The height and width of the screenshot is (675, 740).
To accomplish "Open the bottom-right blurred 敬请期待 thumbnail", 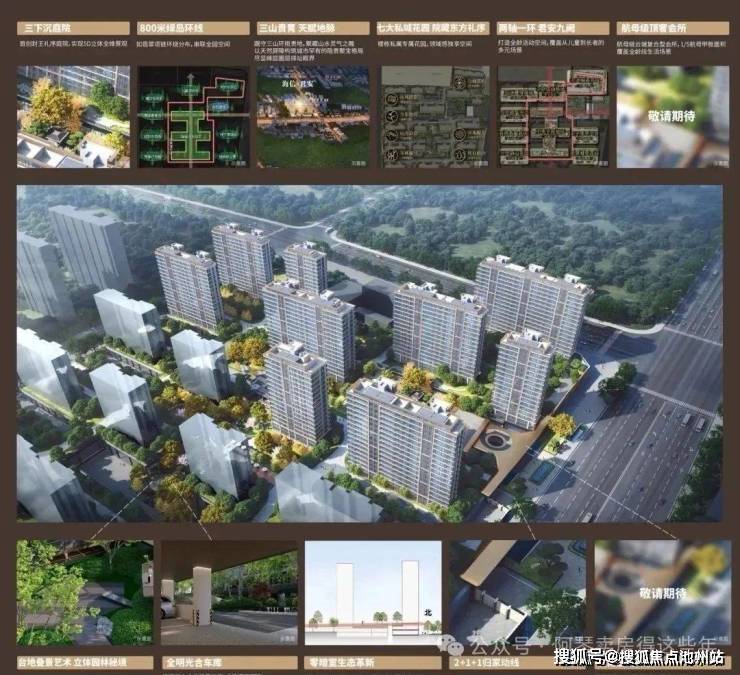I will pos(663,593).
